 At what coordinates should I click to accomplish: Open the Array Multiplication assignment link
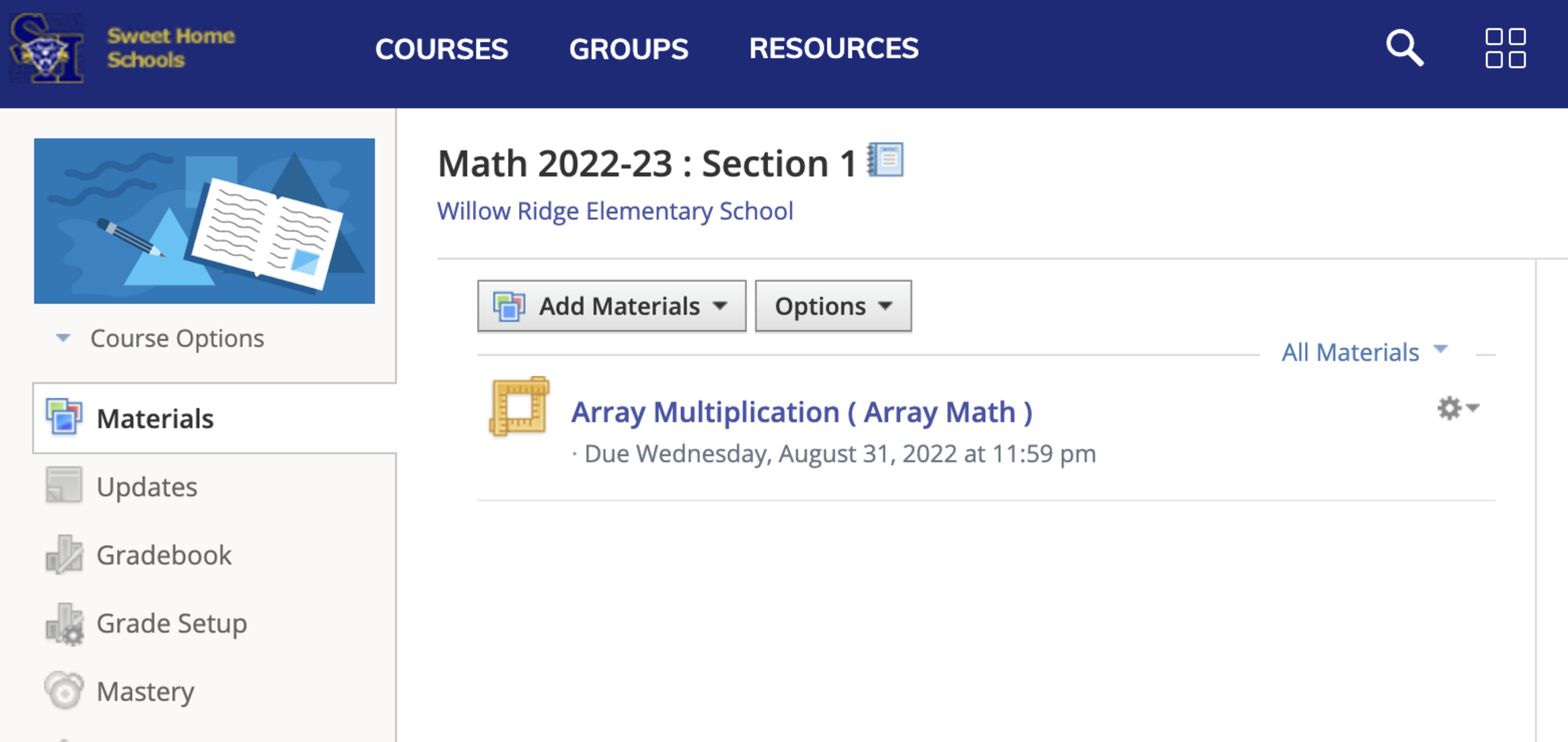tap(801, 412)
